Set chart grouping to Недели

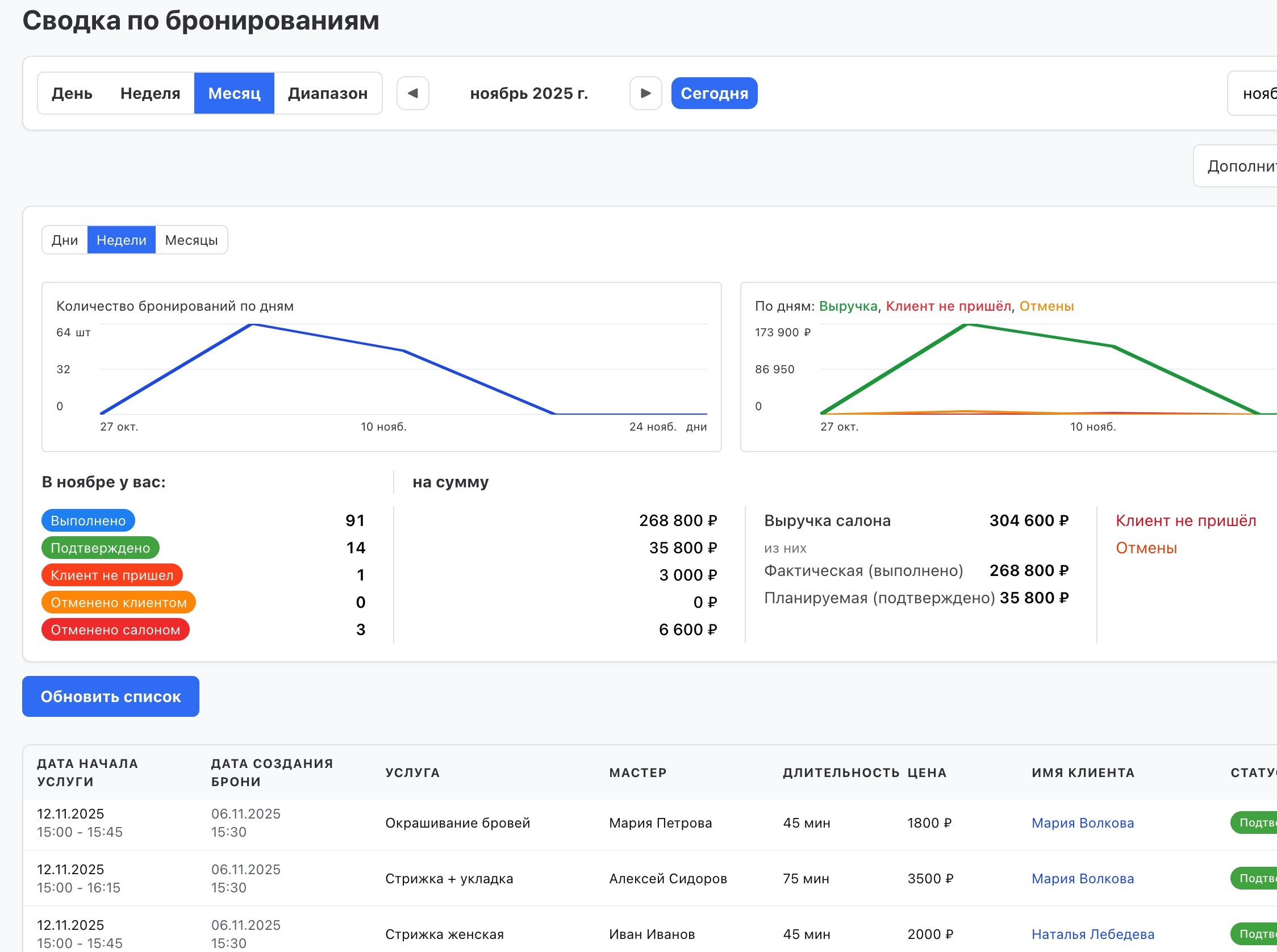point(121,240)
